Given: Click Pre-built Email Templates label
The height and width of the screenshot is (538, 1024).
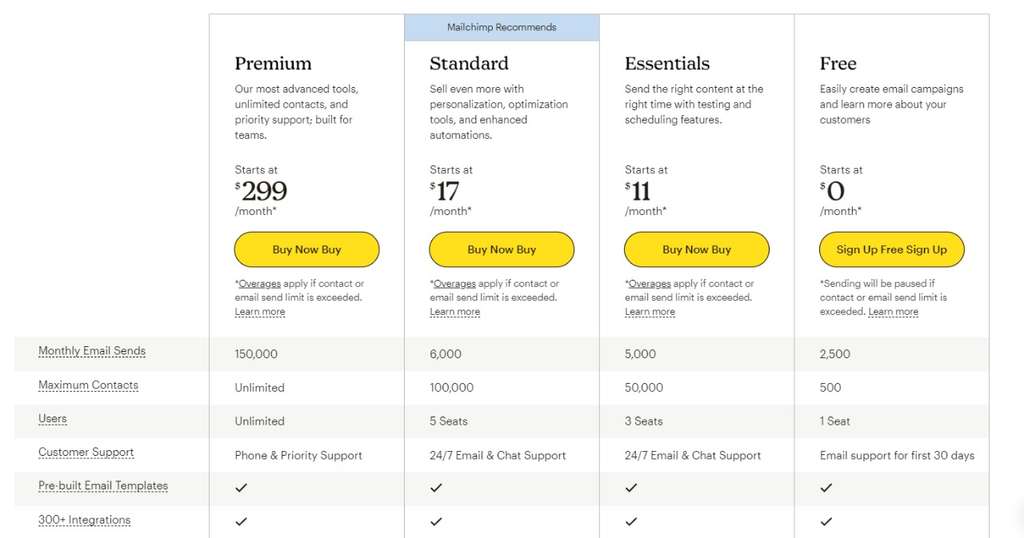Looking at the screenshot, I should pyautogui.click(x=103, y=486).
